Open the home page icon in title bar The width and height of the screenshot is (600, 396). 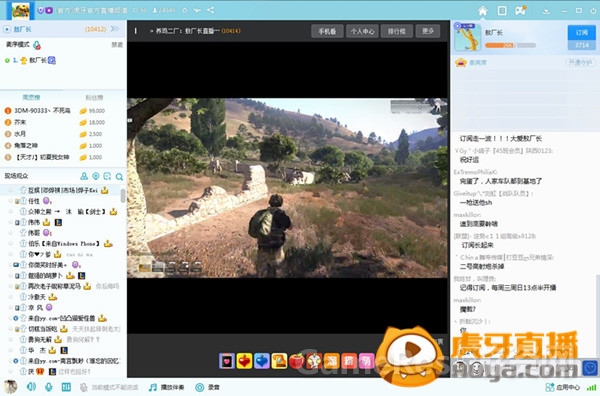(x=483, y=11)
